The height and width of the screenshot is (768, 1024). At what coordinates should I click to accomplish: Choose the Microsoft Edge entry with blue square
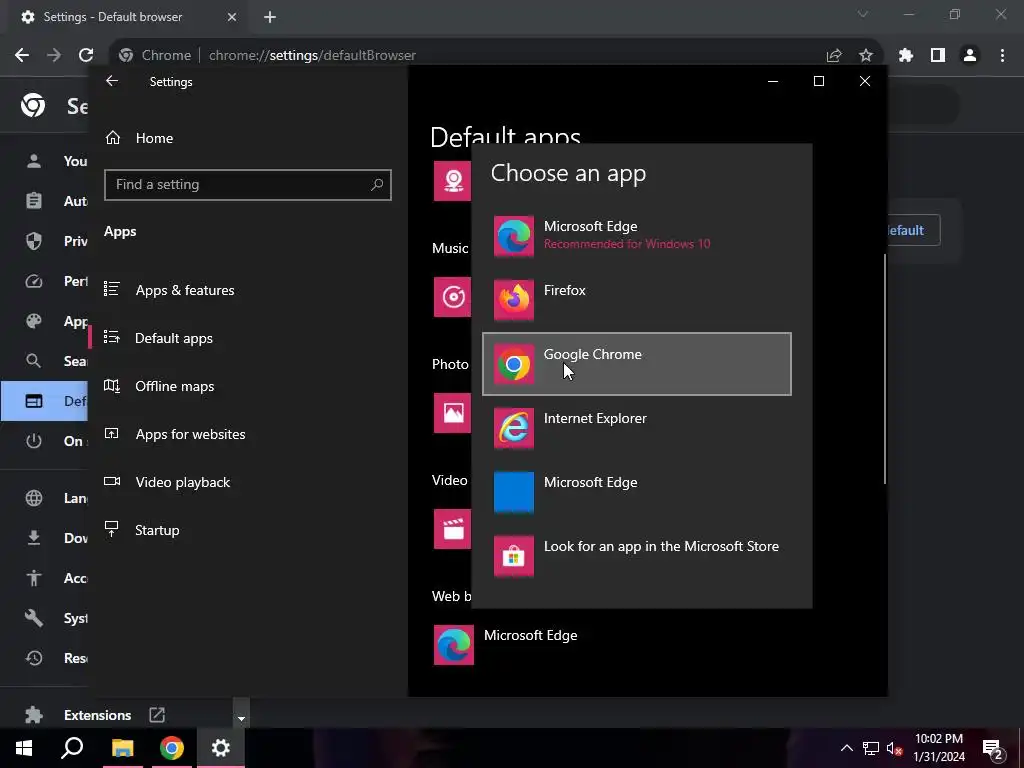[x=637, y=492]
